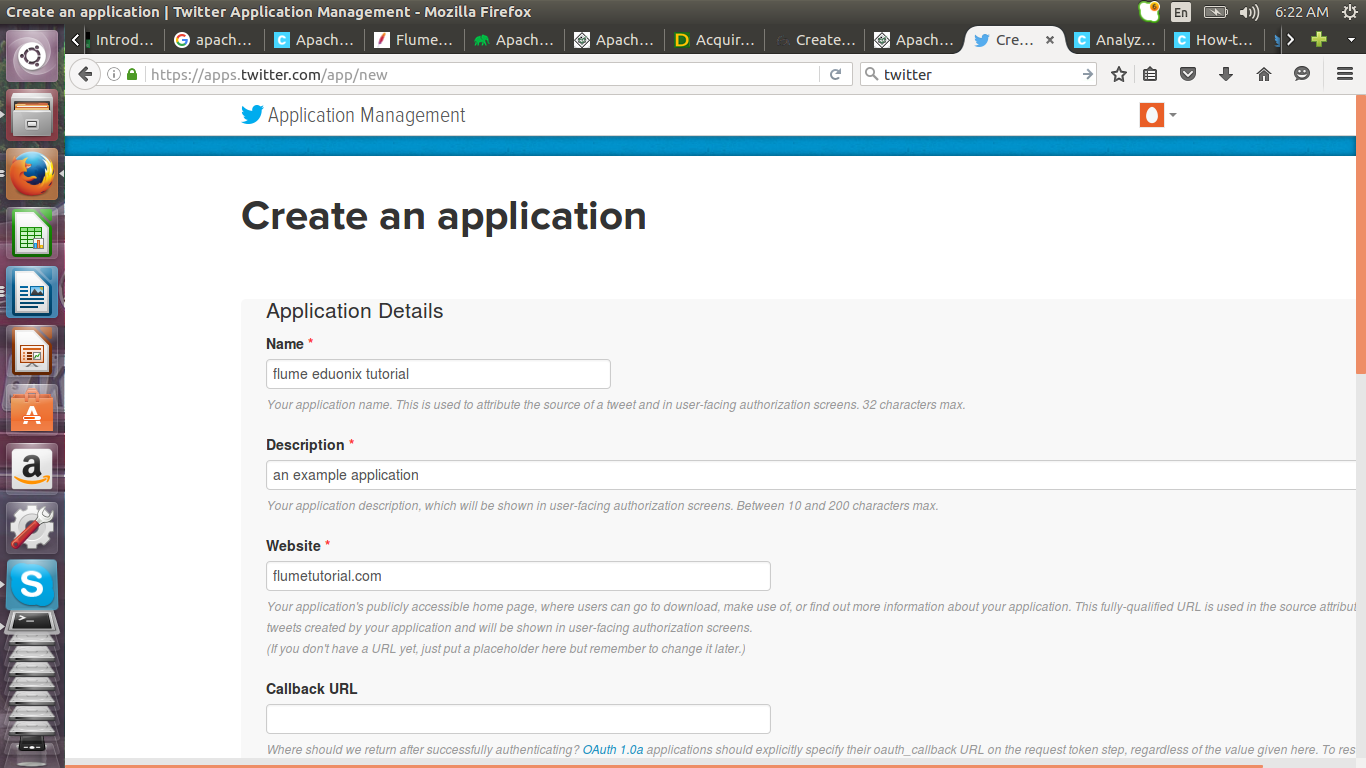Go back with the browser Back arrow
This screenshot has height=768, width=1366.
point(85,74)
